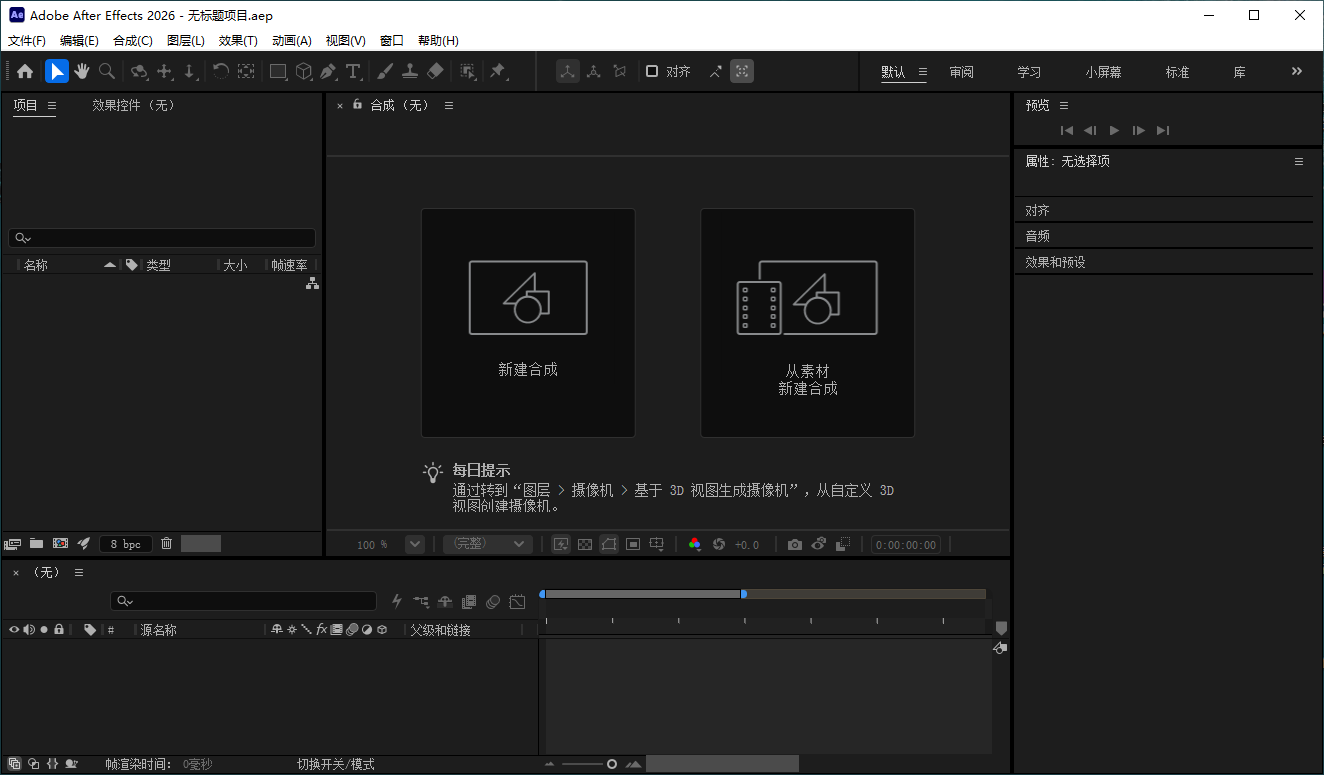Select the Orbit camera tool
This screenshot has height=775, width=1324.
(140, 71)
